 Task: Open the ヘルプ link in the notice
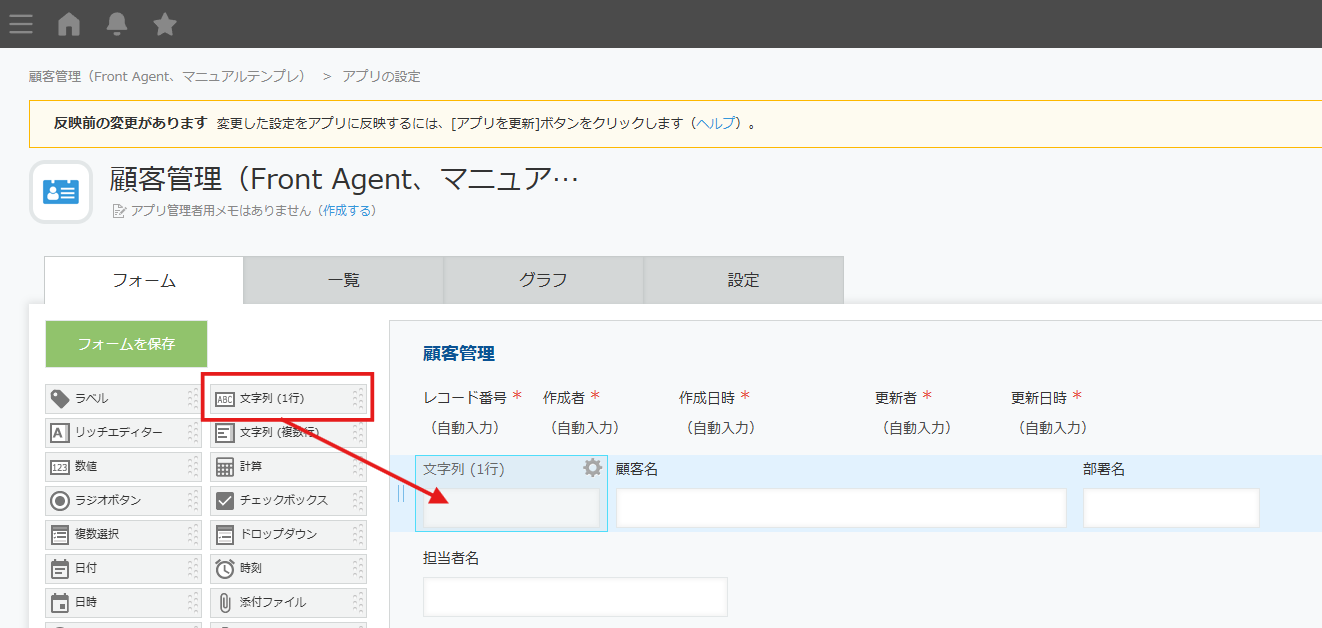pyautogui.click(x=715, y=124)
